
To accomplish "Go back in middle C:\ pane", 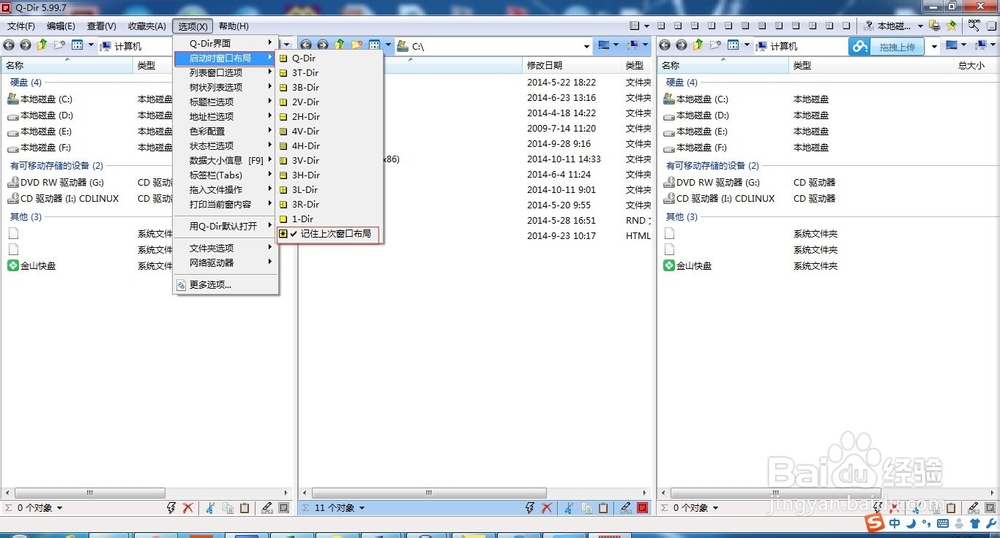I will tap(306, 45).
